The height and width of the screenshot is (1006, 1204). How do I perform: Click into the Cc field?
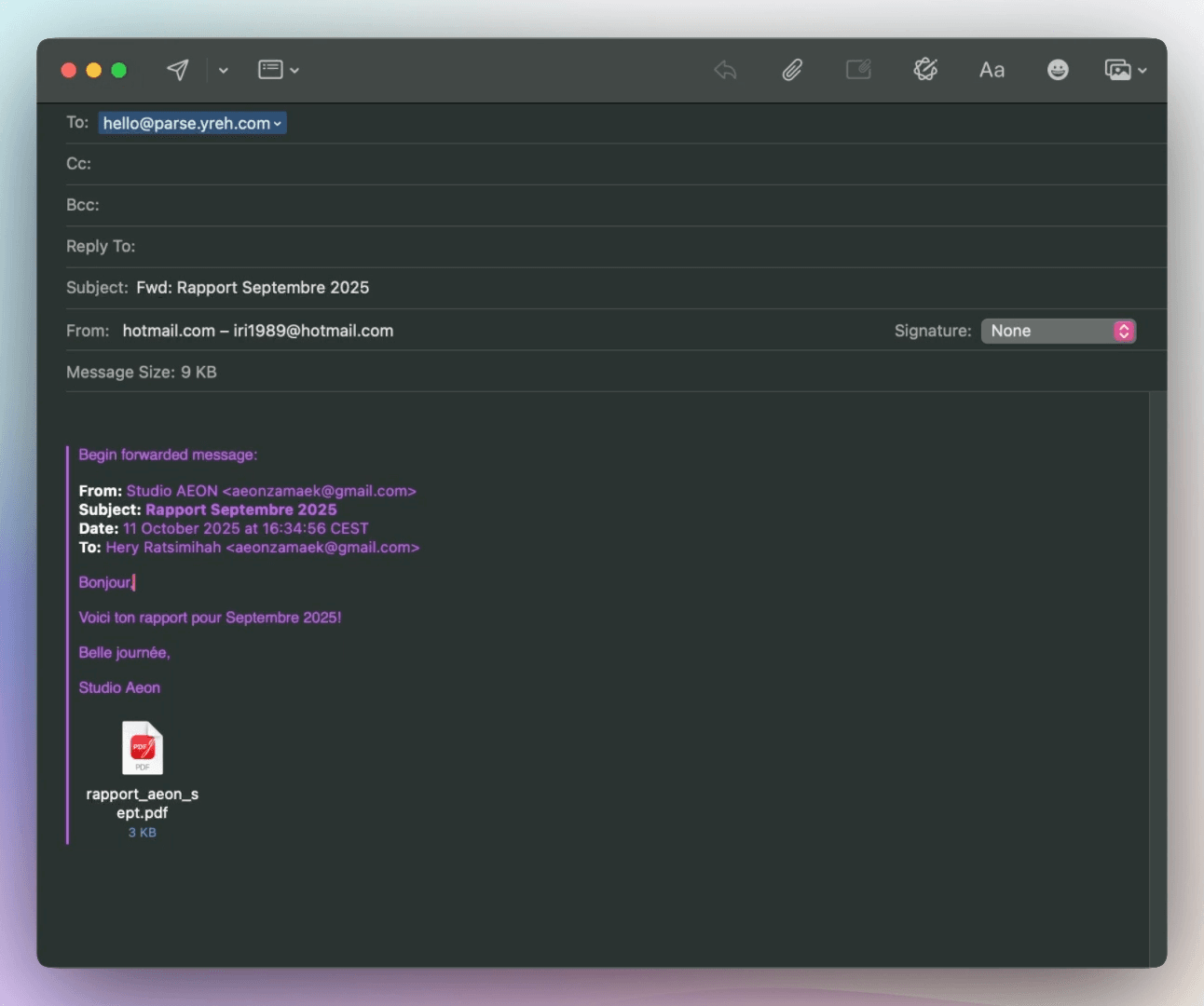click(559, 164)
